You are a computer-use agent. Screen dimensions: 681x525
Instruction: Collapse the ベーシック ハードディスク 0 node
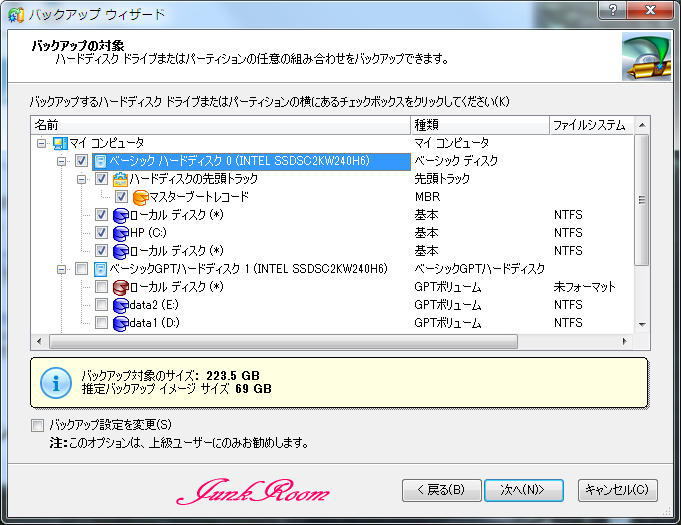pos(62,161)
